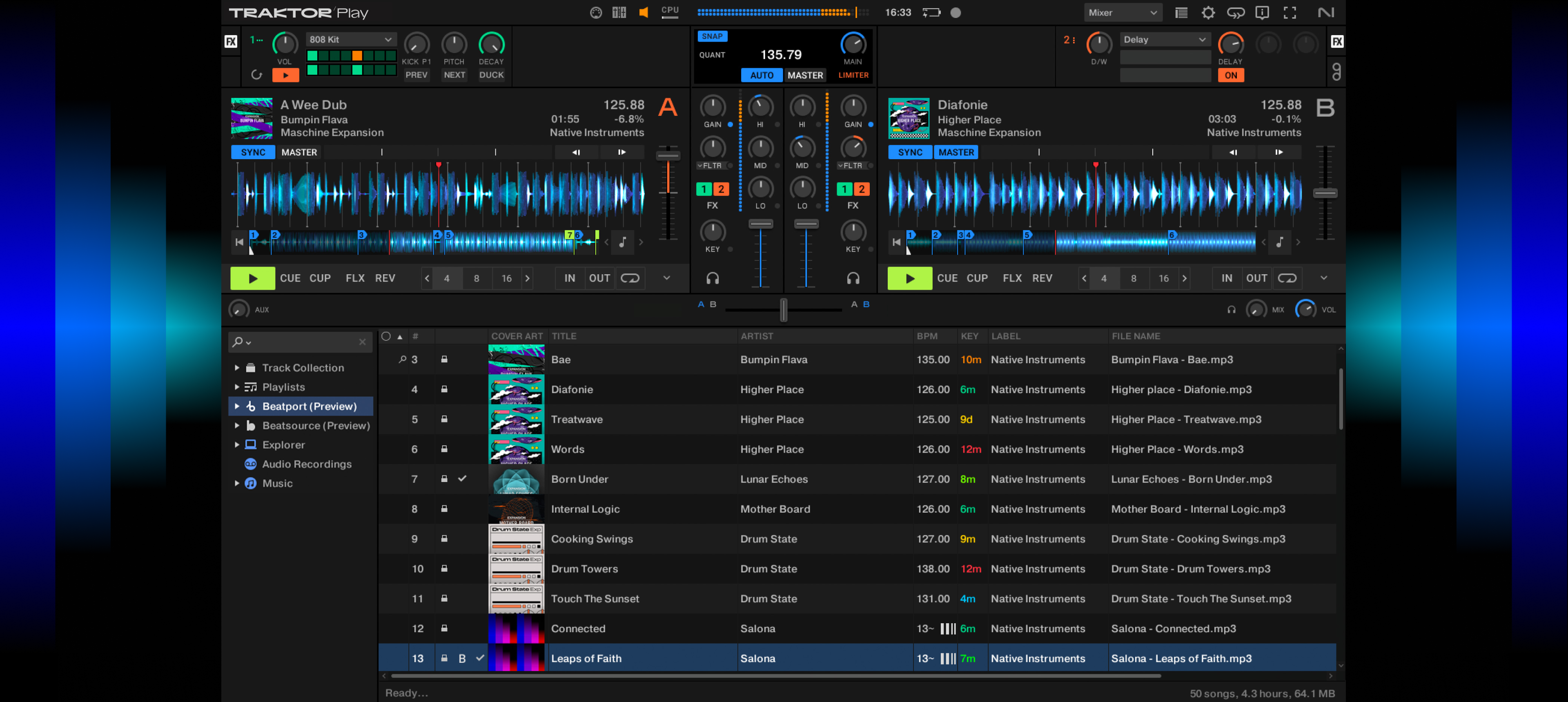Click the left FX panel icon
The image size is (1568, 702).
click(x=231, y=41)
